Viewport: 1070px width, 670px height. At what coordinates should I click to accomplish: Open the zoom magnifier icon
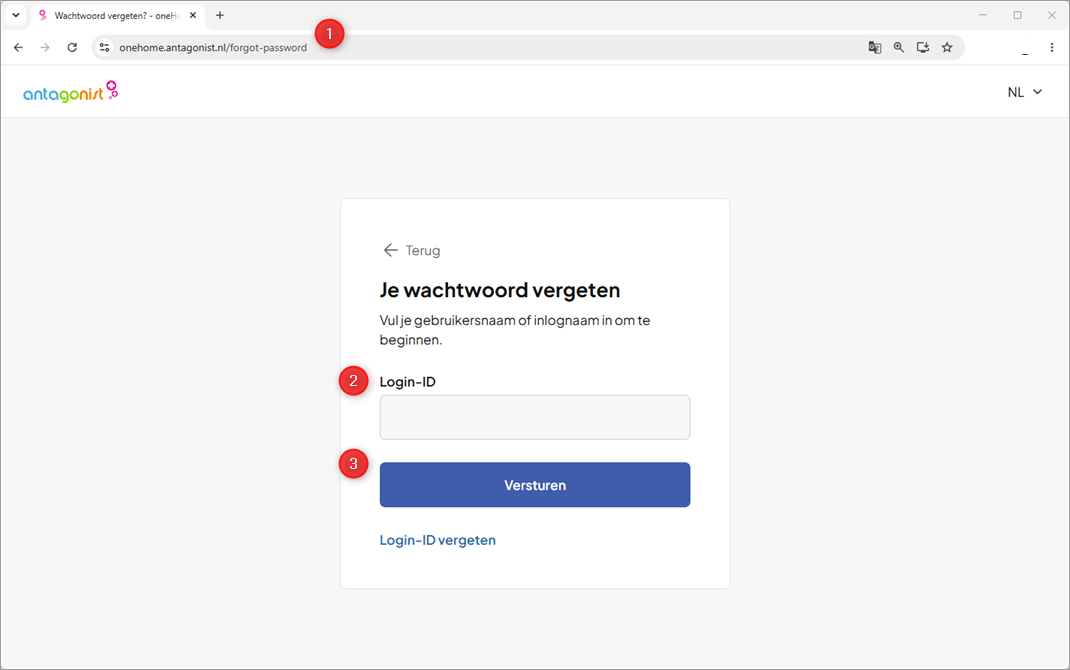coord(899,48)
